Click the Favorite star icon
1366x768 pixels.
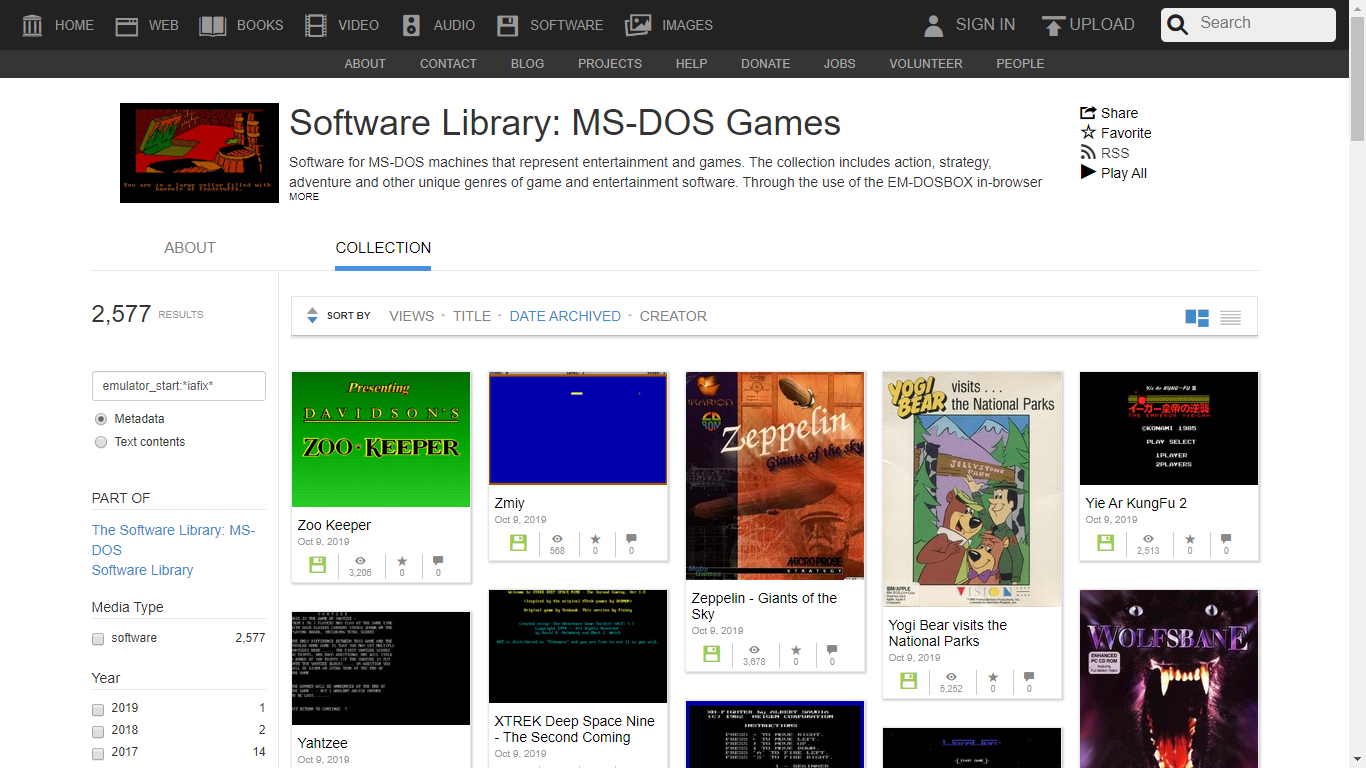tap(1088, 132)
